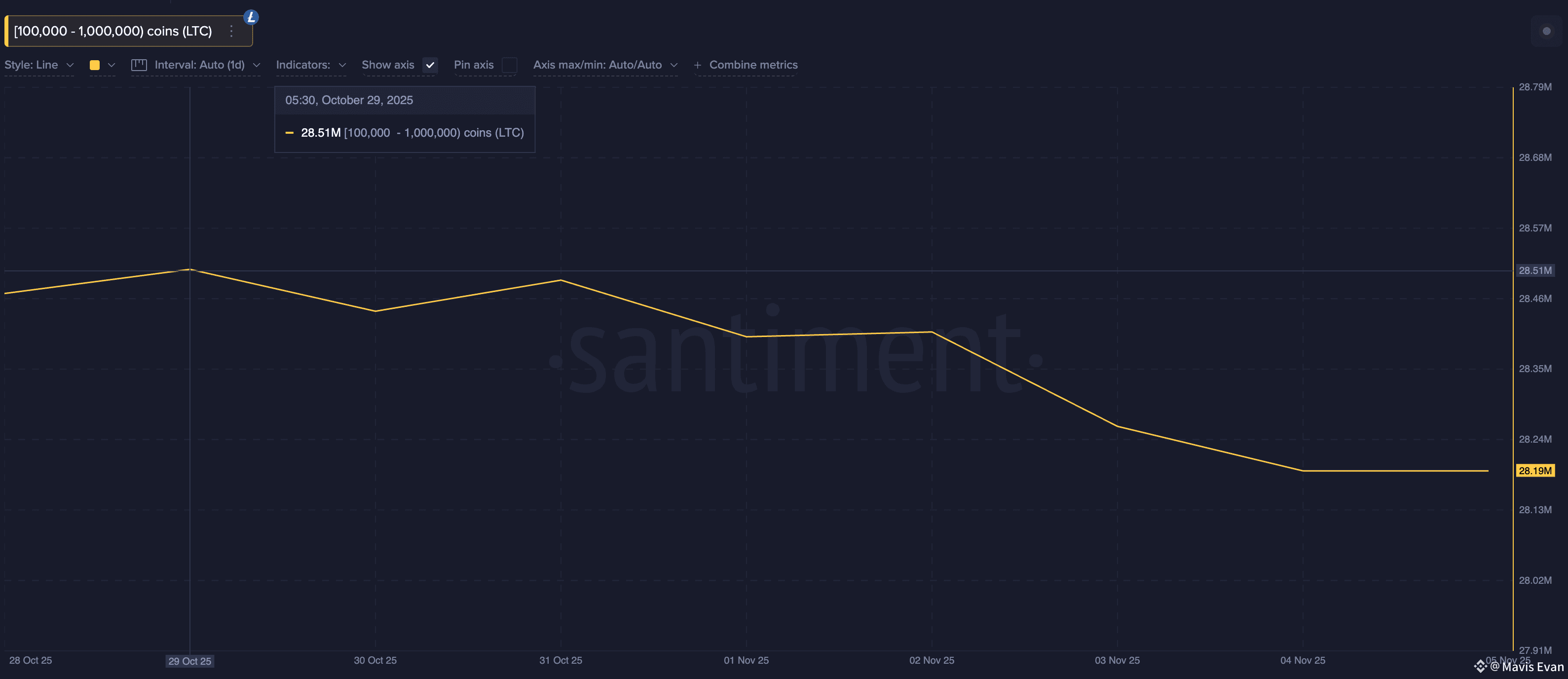This screenshot has width=1568, height=679.
Task: Click the interval ruler icon
Action: 139,65
